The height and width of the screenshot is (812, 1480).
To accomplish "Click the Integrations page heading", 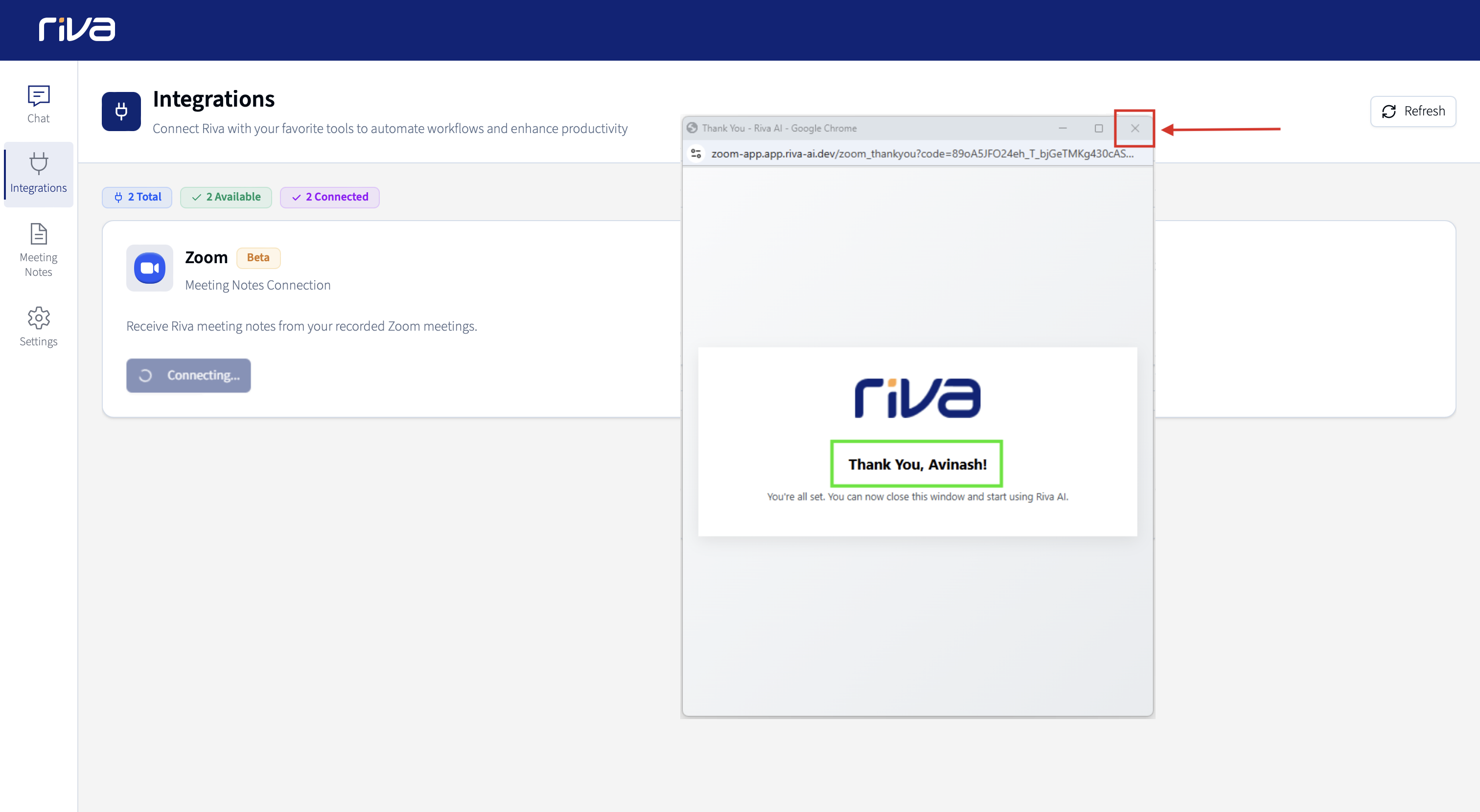I will [214, 99].
